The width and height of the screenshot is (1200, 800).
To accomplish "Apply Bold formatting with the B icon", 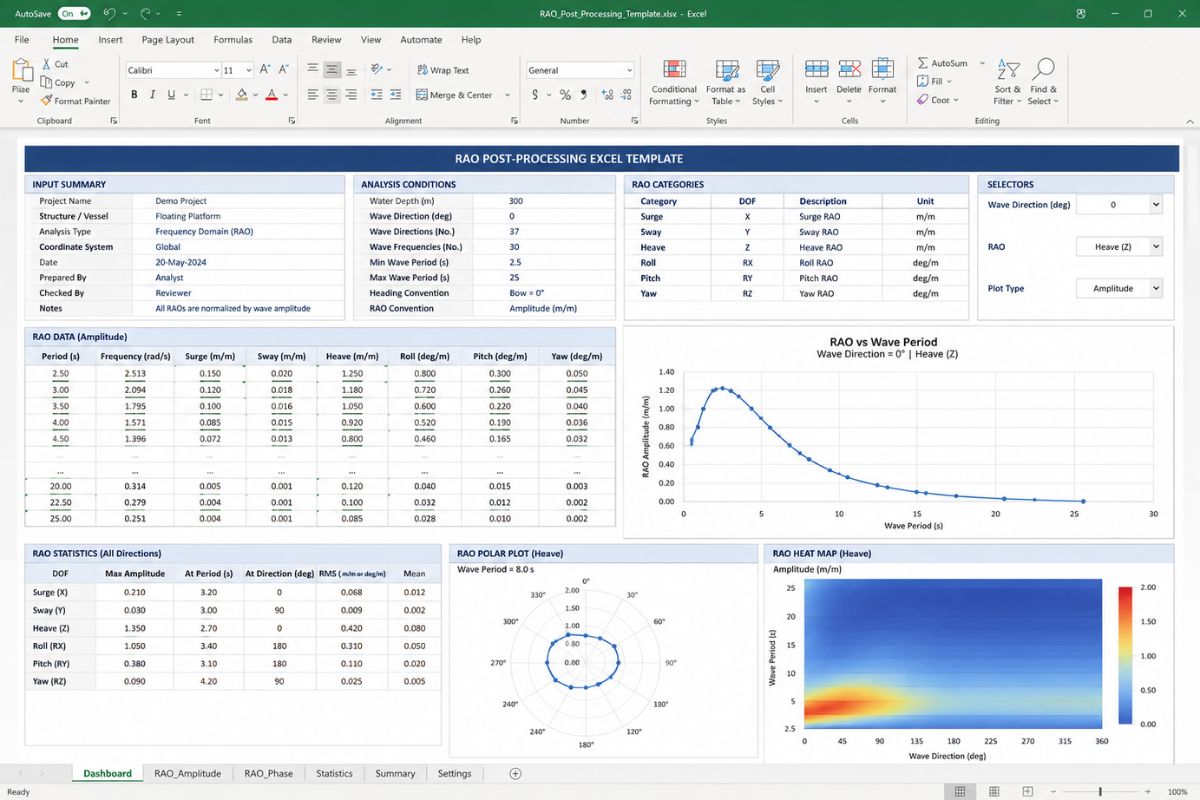I will click(134, 95).
